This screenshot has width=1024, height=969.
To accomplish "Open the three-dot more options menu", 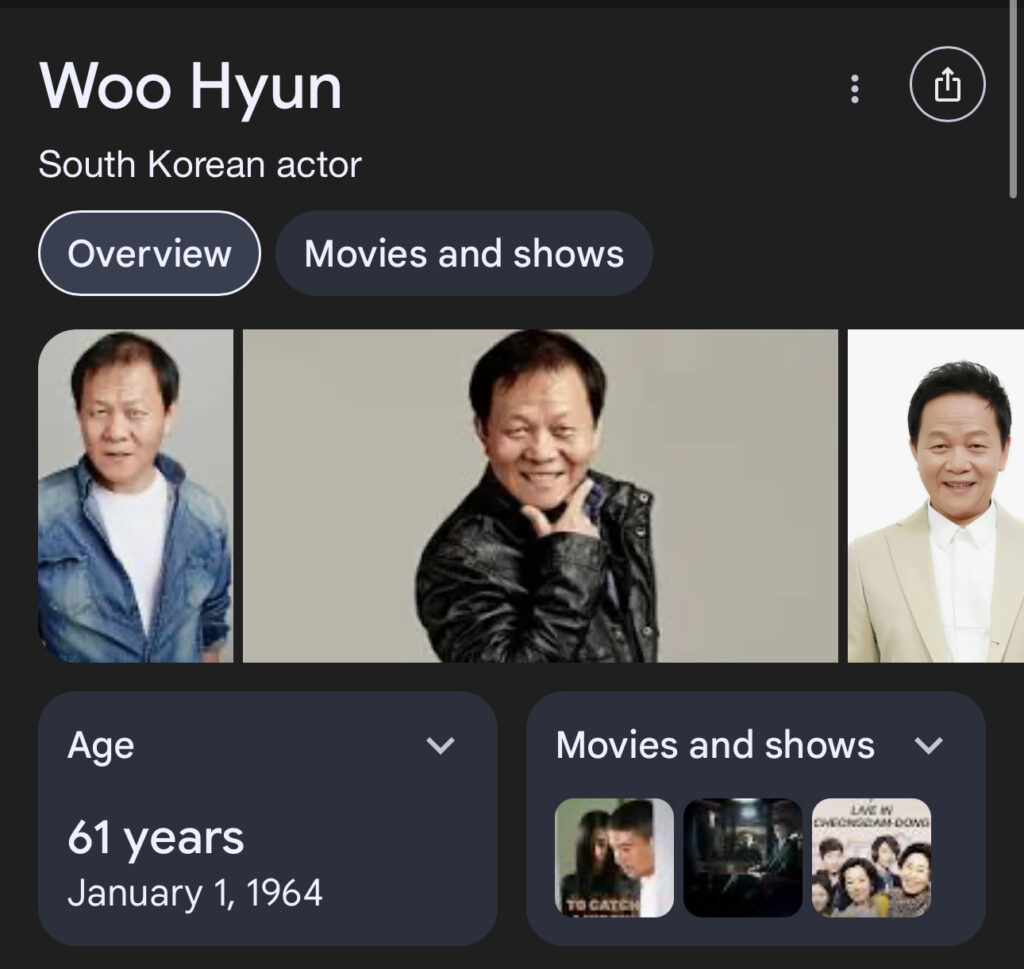I will click(x=854, y=88).
